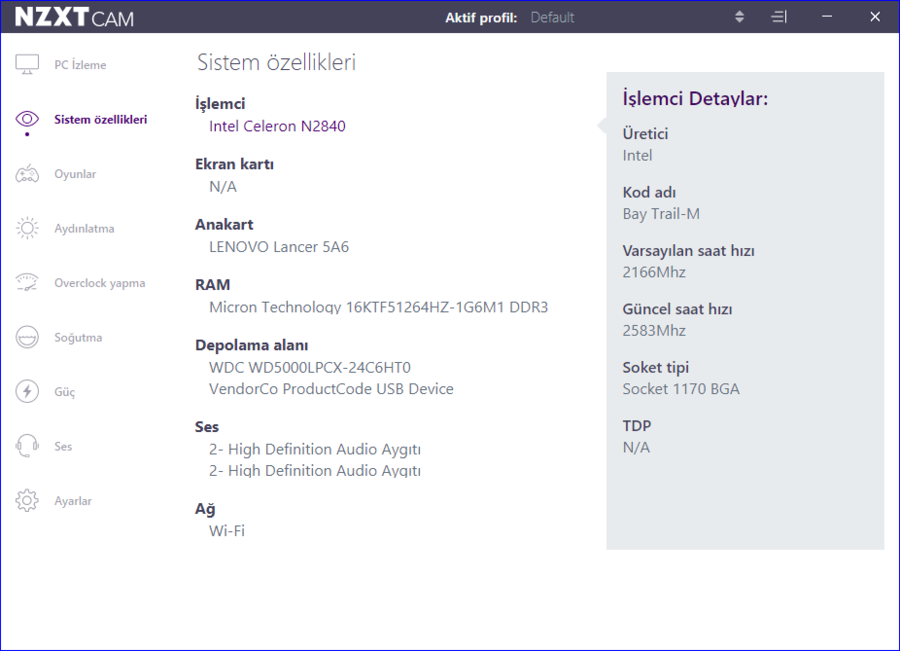
Task: Click the Ekran kartı heading
Action: click(234, 164)
